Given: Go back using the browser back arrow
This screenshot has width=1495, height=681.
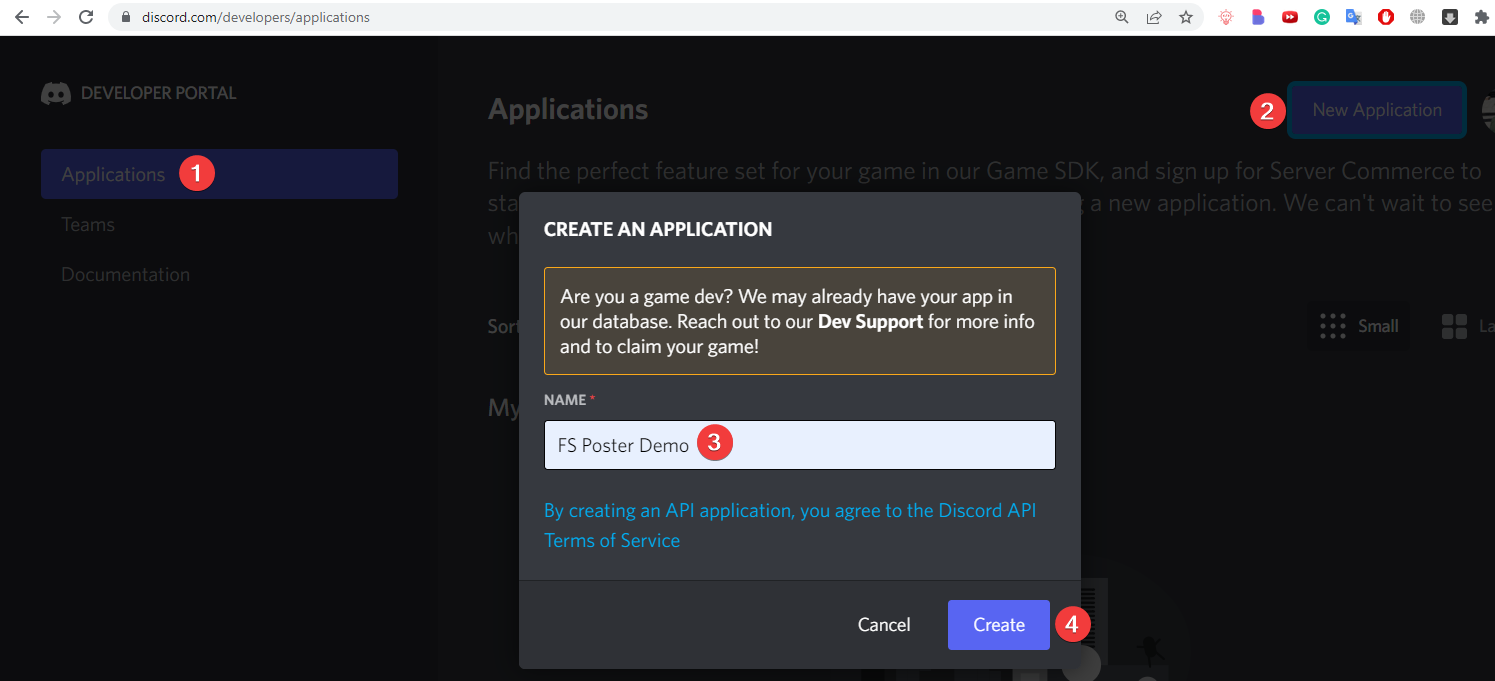Looking at the screenshot, I should (21, 17).
